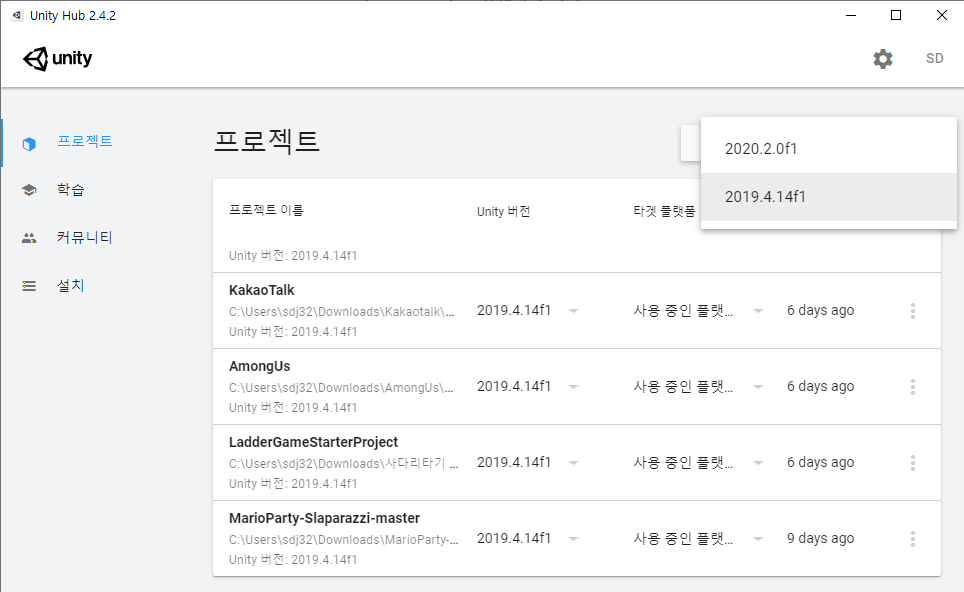The width and height of the screenshot is (964, 592).
Task: Sort by the 프로젝트 이름 column header
Action: [266, 210]
